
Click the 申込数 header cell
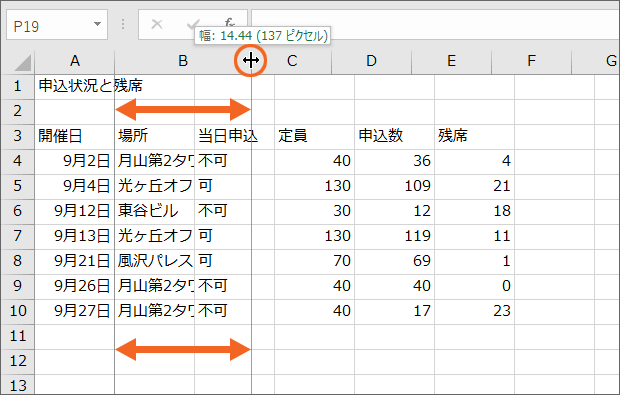tap(394, 136)
